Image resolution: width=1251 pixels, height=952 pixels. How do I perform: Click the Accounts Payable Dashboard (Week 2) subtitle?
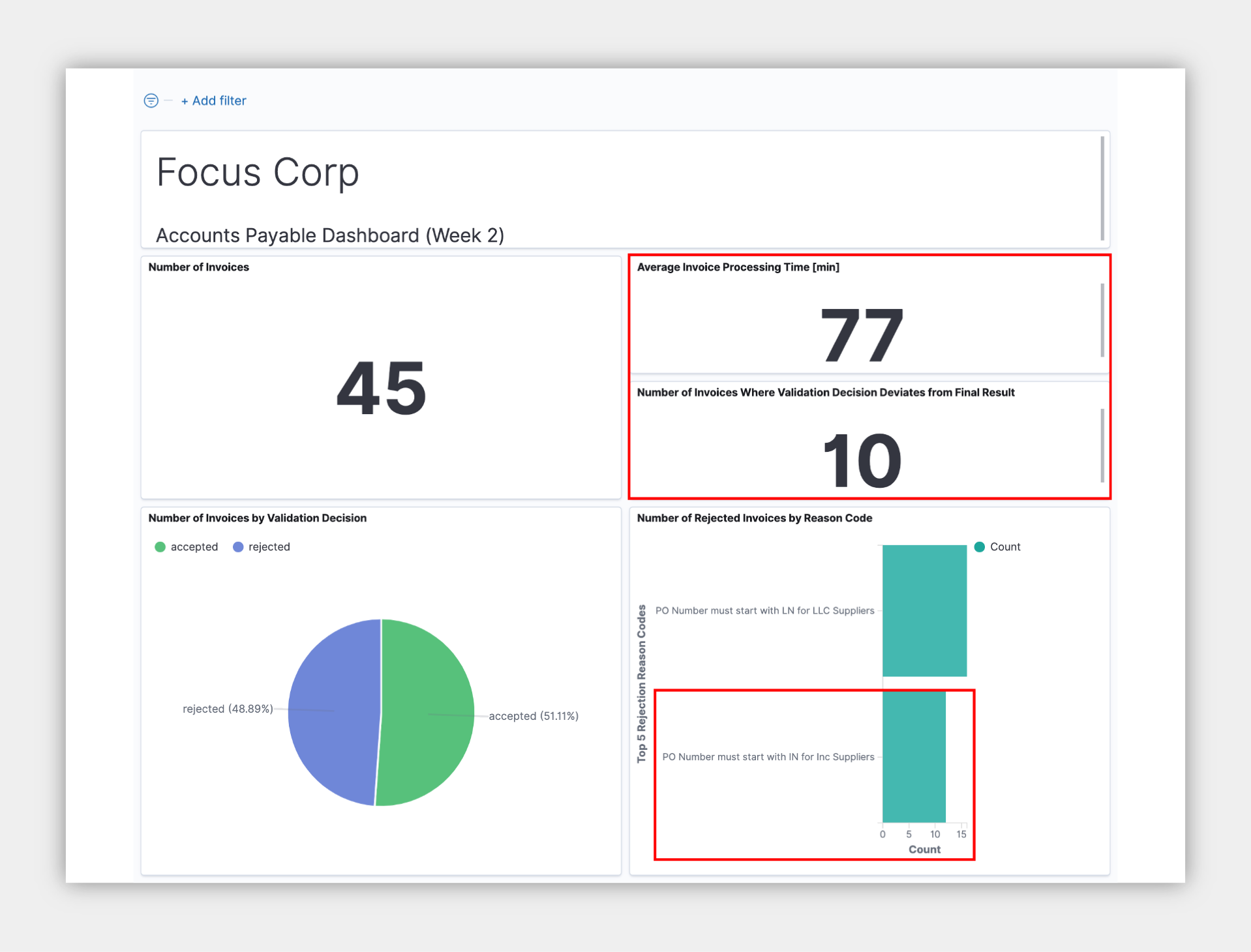click(330, 235)
